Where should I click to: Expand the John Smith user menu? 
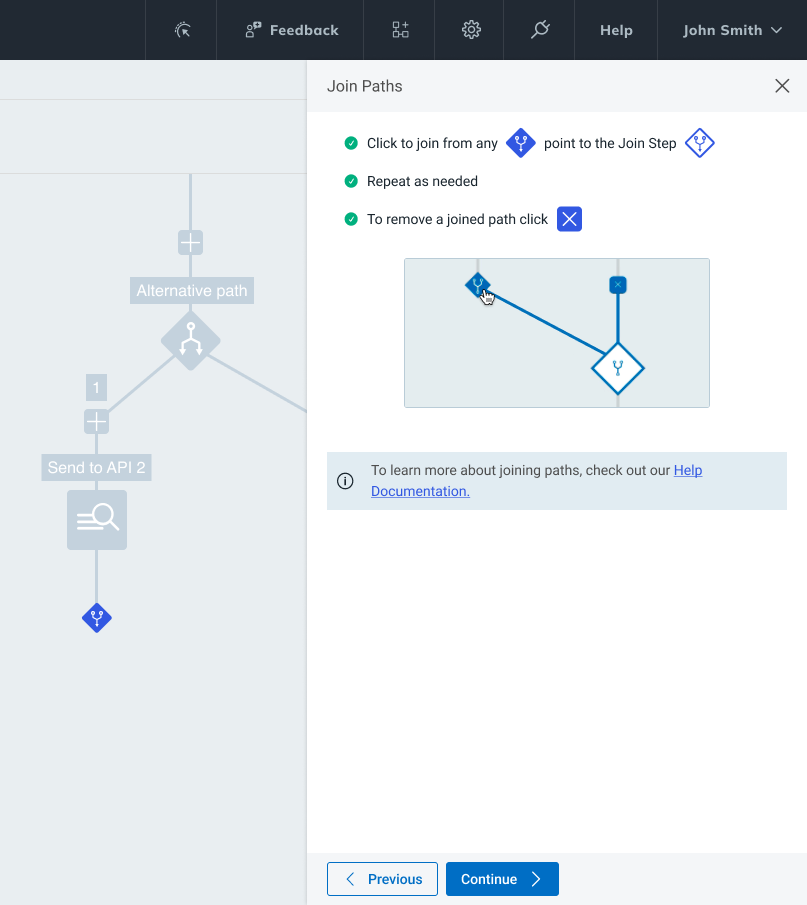pos(732,30)
